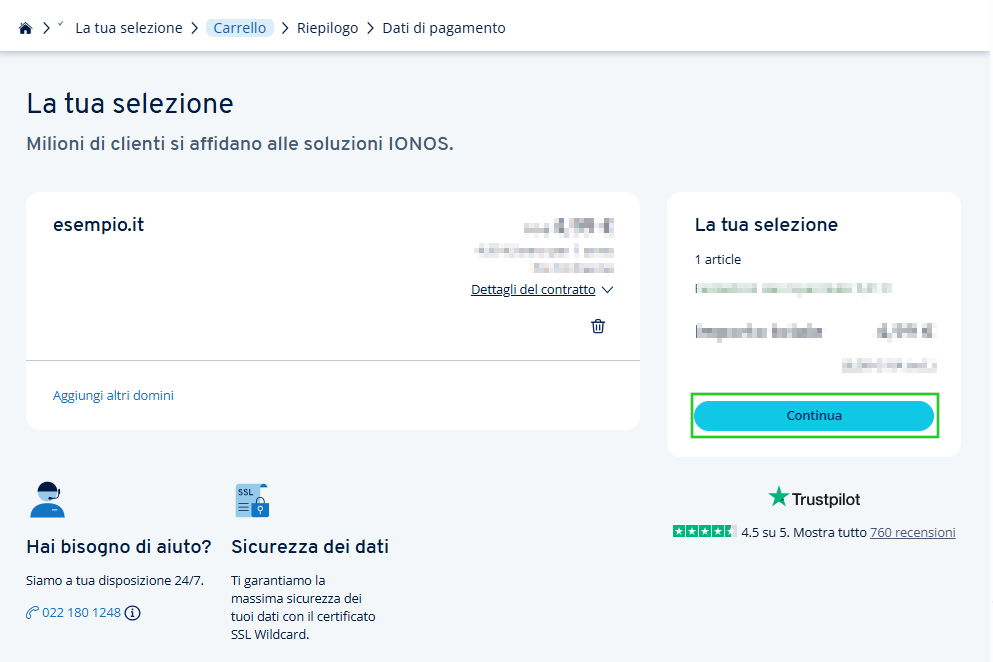993x662 pixels.
Task: Open the trash icon to remove esempio.it
Action: (x=598, y=326)
